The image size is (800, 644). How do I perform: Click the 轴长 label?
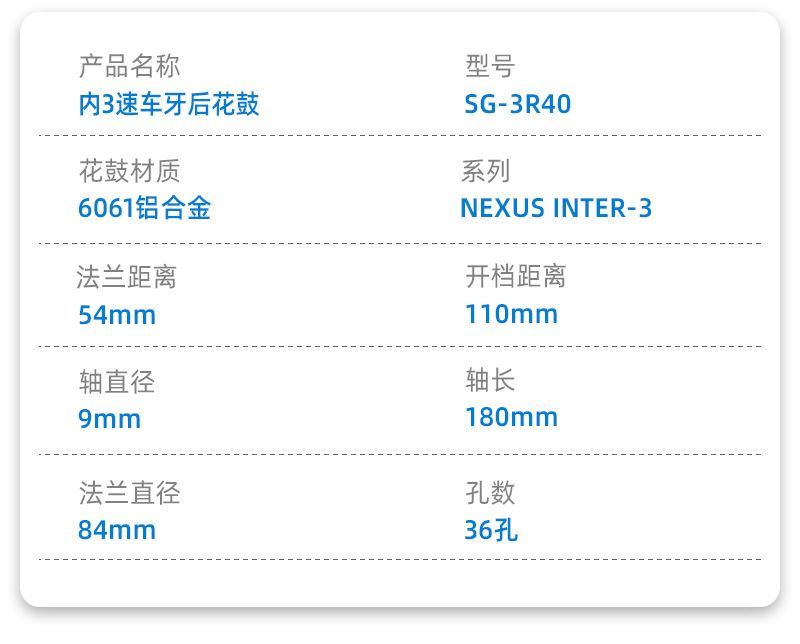click(x=490, y=381)
